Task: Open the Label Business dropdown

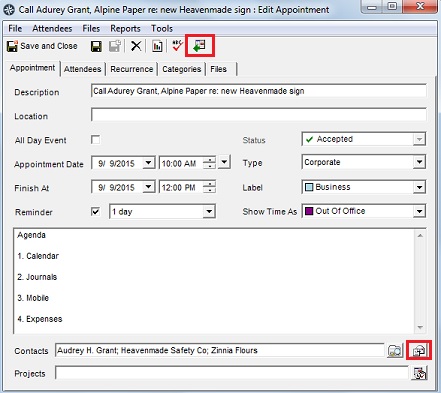Action: coord(419,187)
